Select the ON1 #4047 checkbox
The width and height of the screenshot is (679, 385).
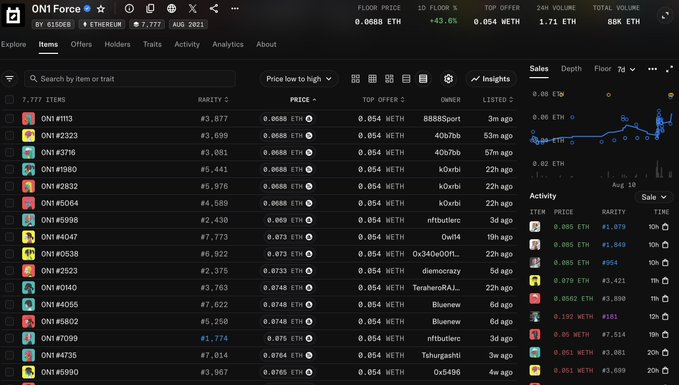[x=10, y=237]
